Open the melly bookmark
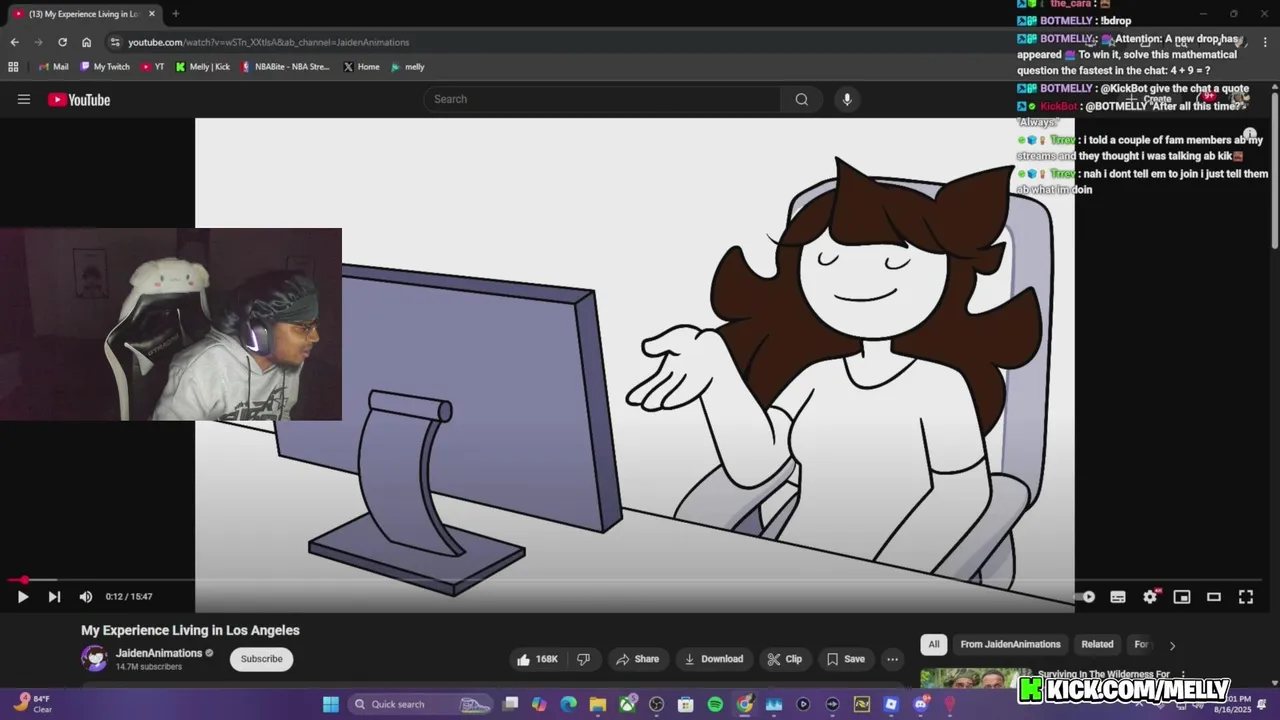The image size is (1280, 720). coord(408,67)
